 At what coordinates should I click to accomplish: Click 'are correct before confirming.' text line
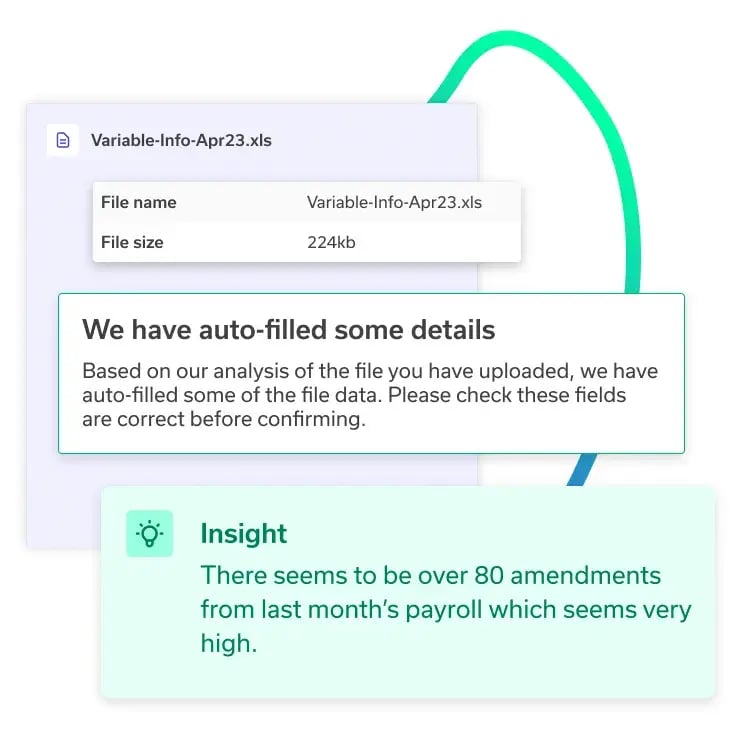(x=224, y=419)
